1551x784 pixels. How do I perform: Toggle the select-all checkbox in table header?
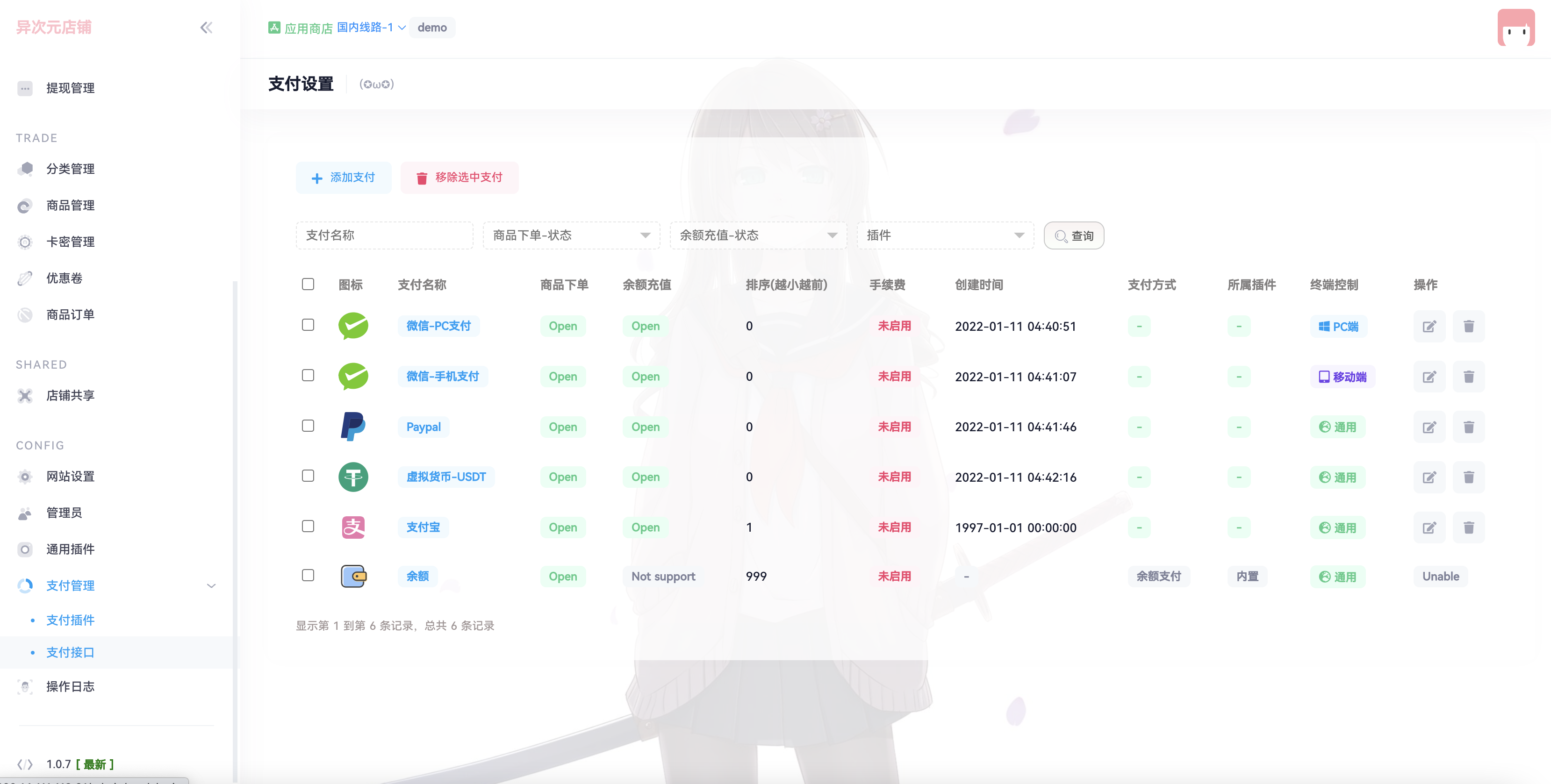click(x=308, y=284)
